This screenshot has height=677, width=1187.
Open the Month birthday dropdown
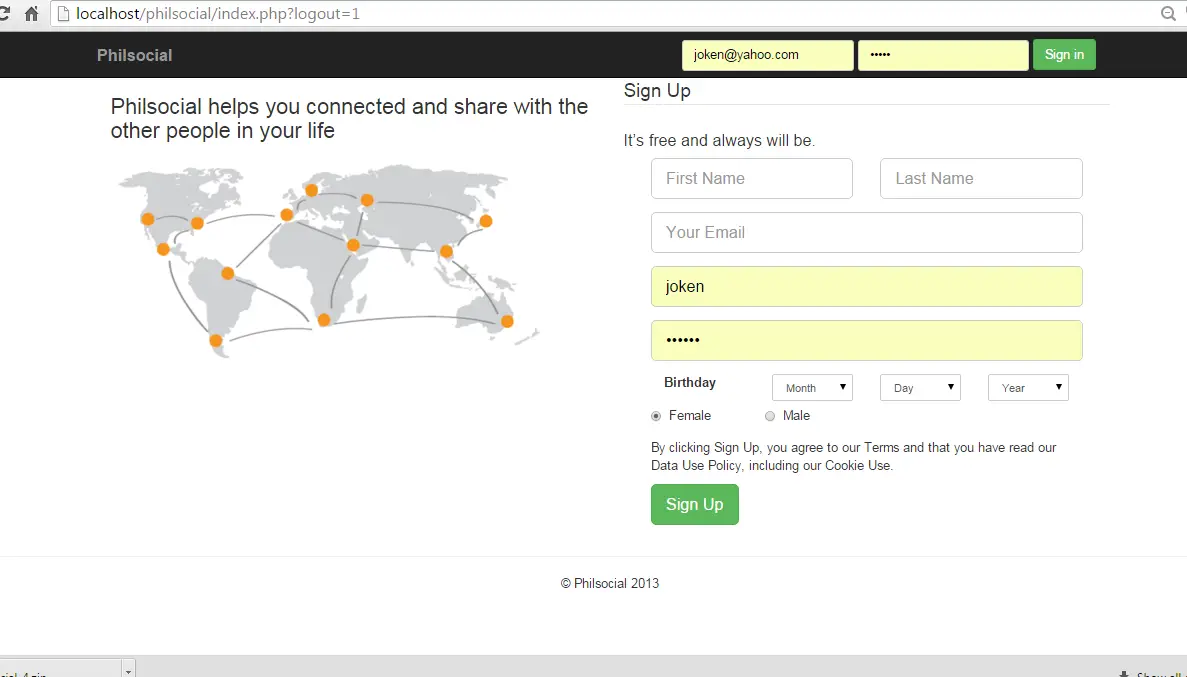812,388
